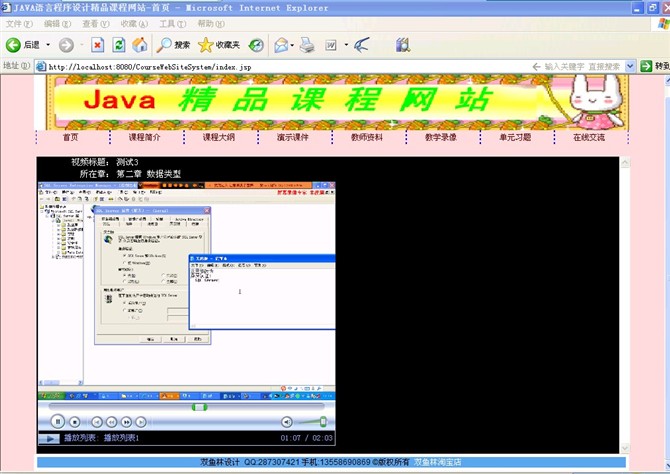This screenshot has width=670, height=474.
Task: Open the 课程大纲 page link
Action: coord(218,137)
